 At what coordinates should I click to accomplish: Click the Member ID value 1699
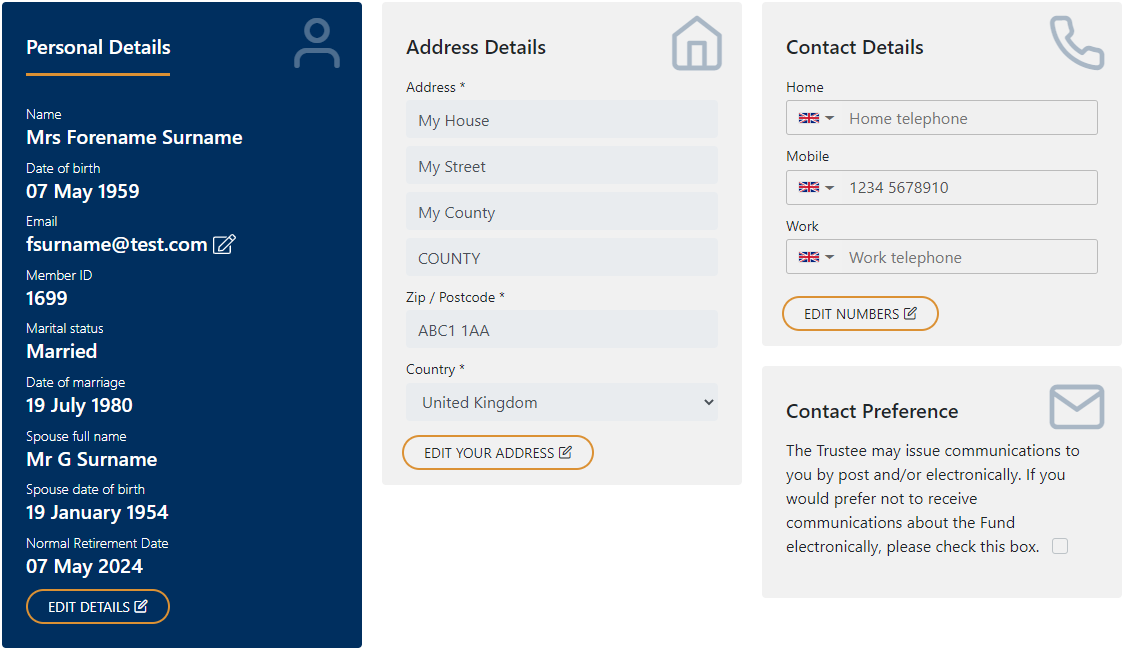47,298
